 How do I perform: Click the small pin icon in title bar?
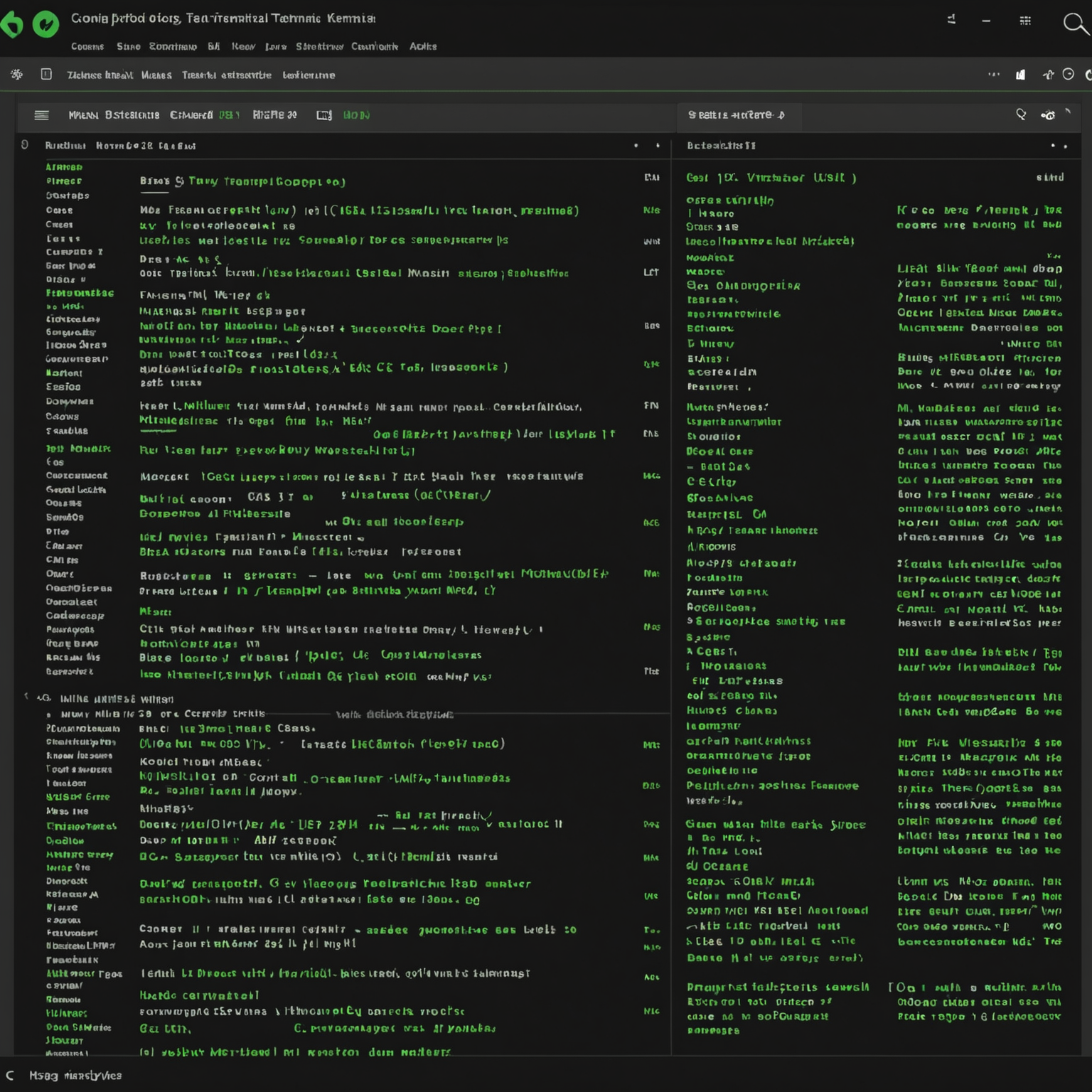point(951,20)
